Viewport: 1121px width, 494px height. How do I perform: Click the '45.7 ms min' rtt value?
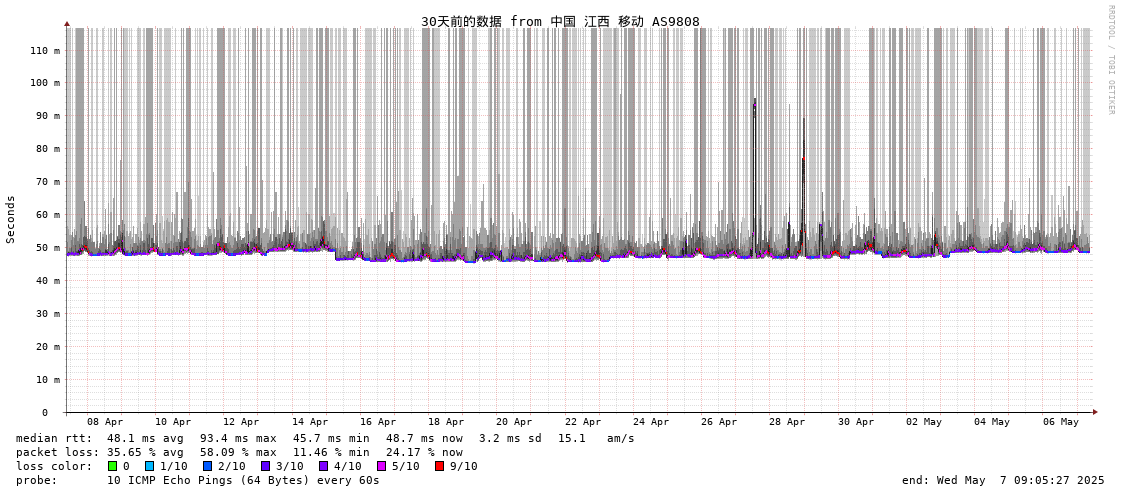click(x=331, y=438)
